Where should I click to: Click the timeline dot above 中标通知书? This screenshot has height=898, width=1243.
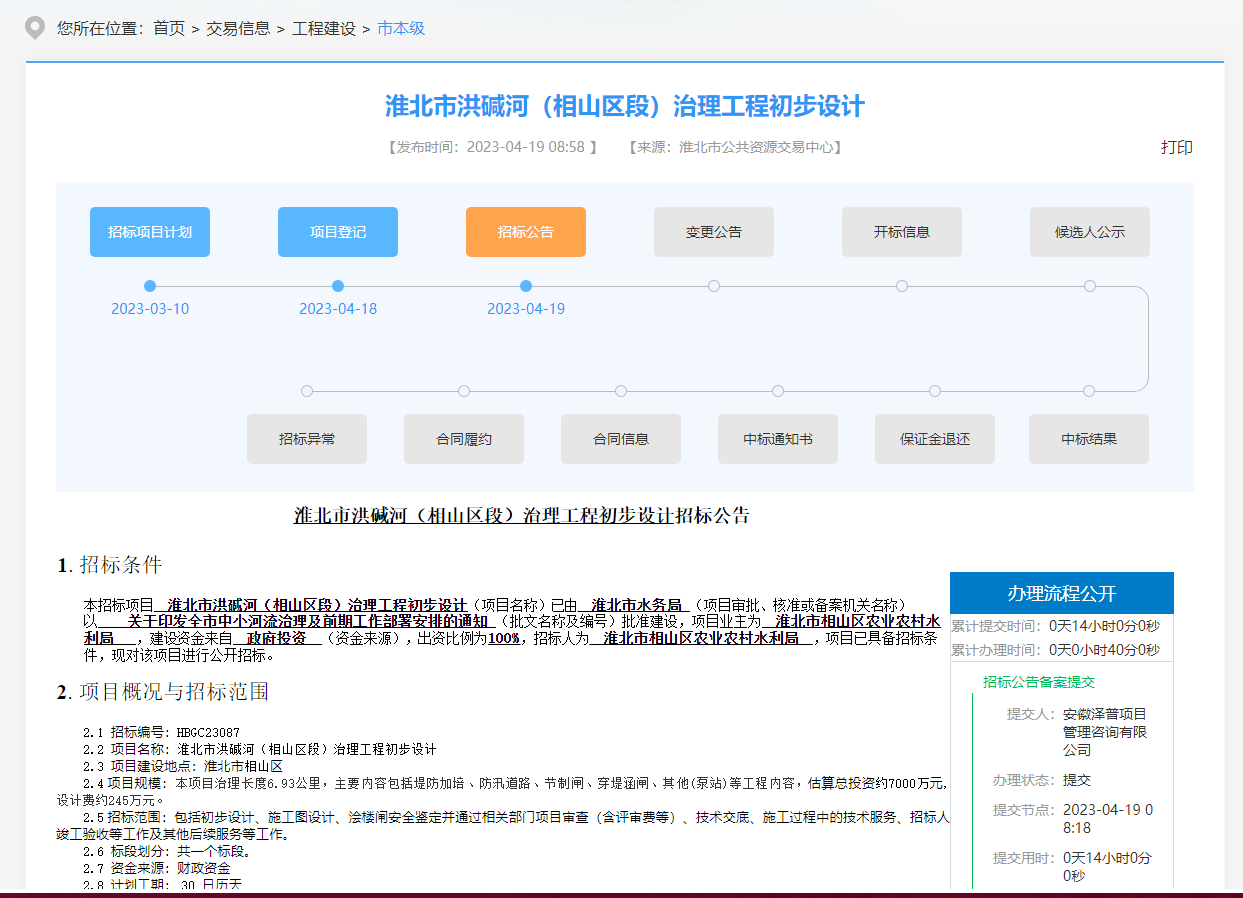(x=778, y=391)
